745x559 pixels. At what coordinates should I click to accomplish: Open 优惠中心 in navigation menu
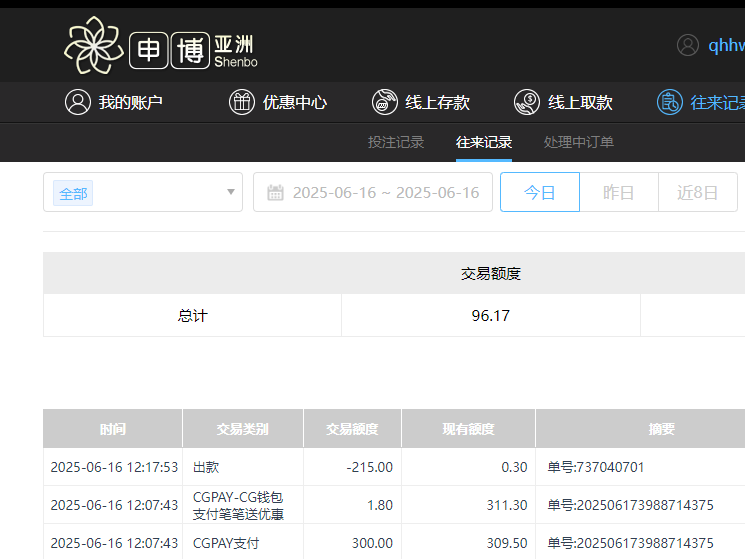(295, 102)
